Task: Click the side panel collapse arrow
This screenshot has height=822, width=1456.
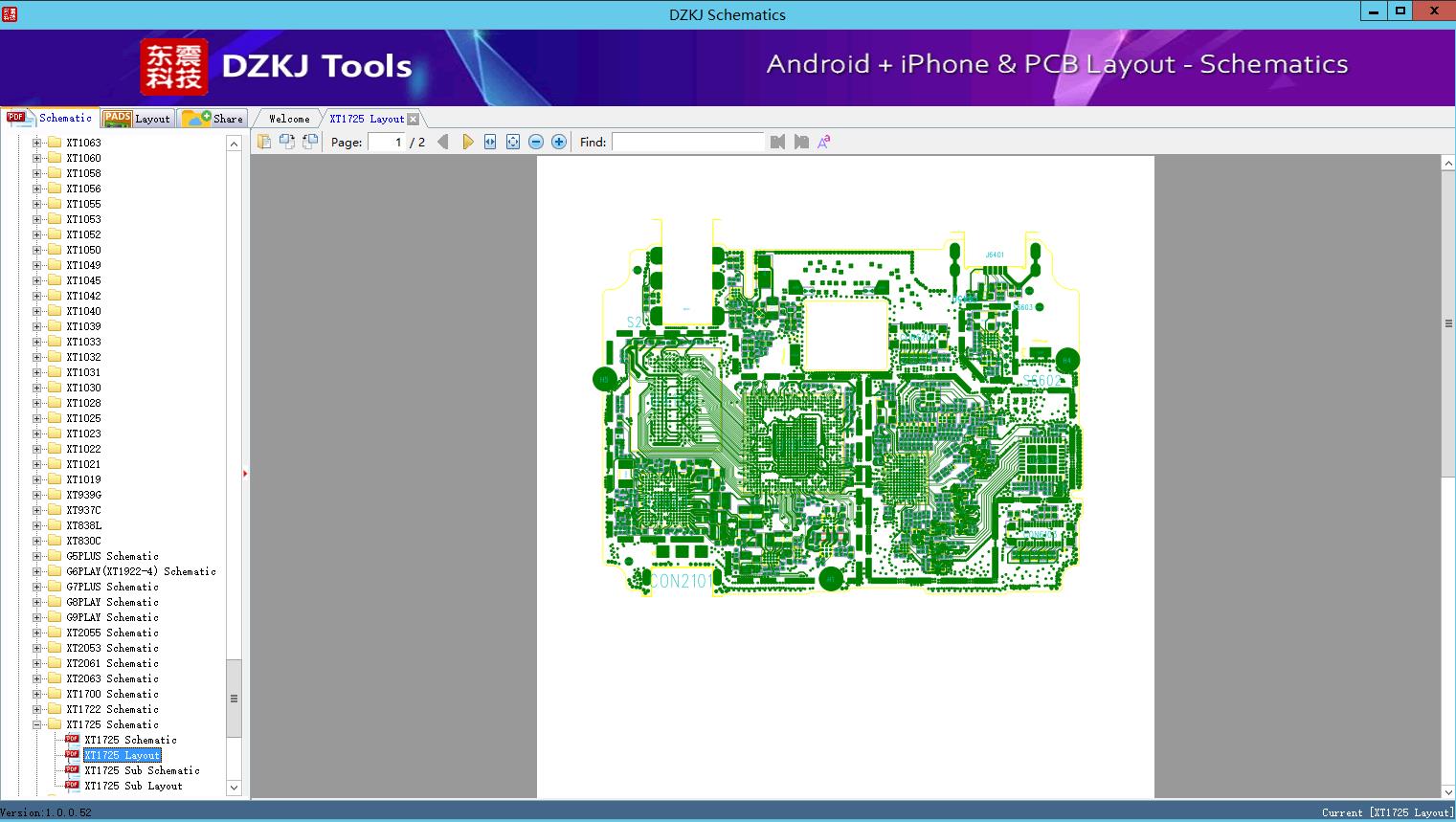Action: (x=245, y=474)
